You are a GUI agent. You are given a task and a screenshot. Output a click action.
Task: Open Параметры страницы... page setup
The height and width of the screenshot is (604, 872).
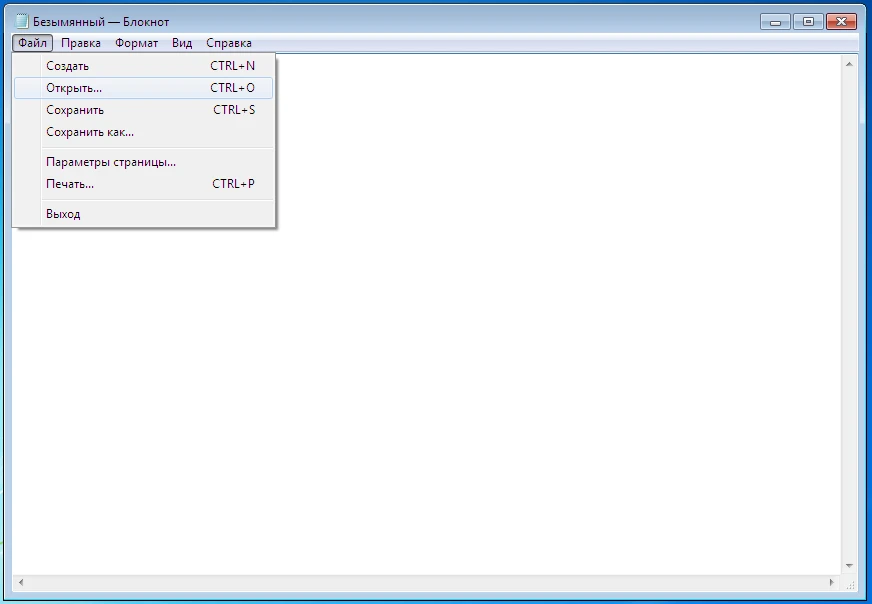(111, 162)
